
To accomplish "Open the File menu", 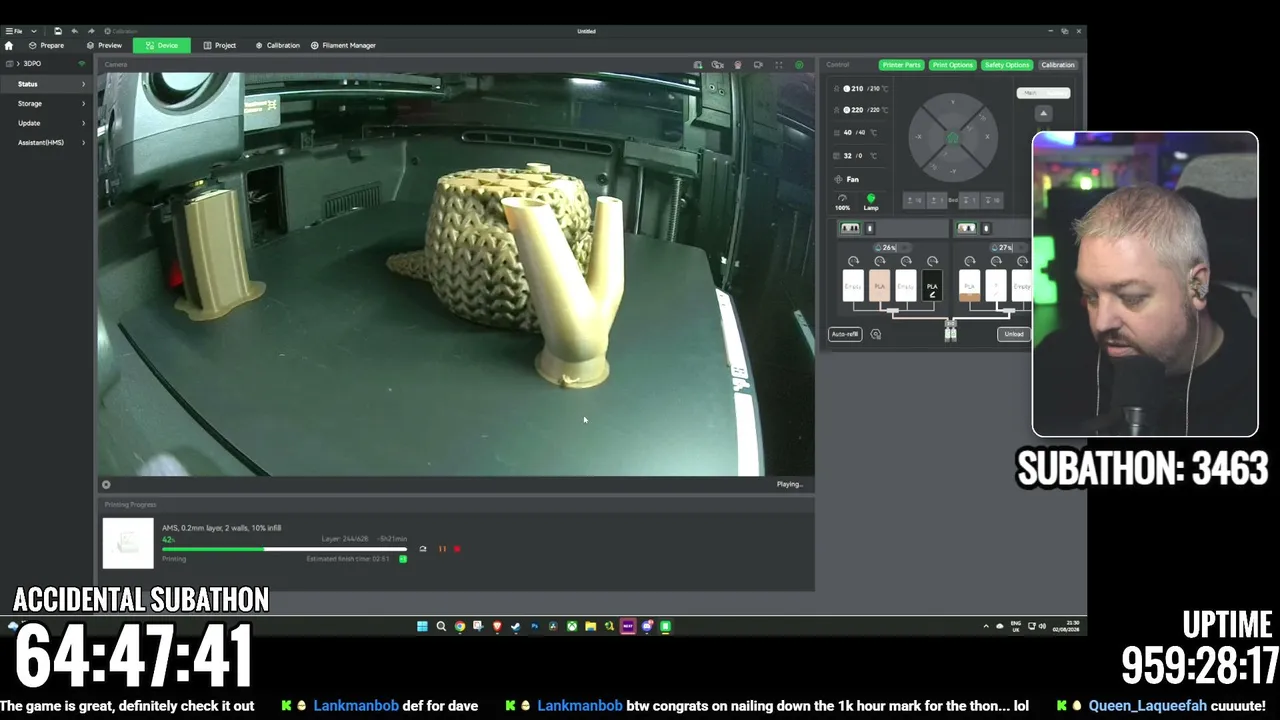I will 14,31.
